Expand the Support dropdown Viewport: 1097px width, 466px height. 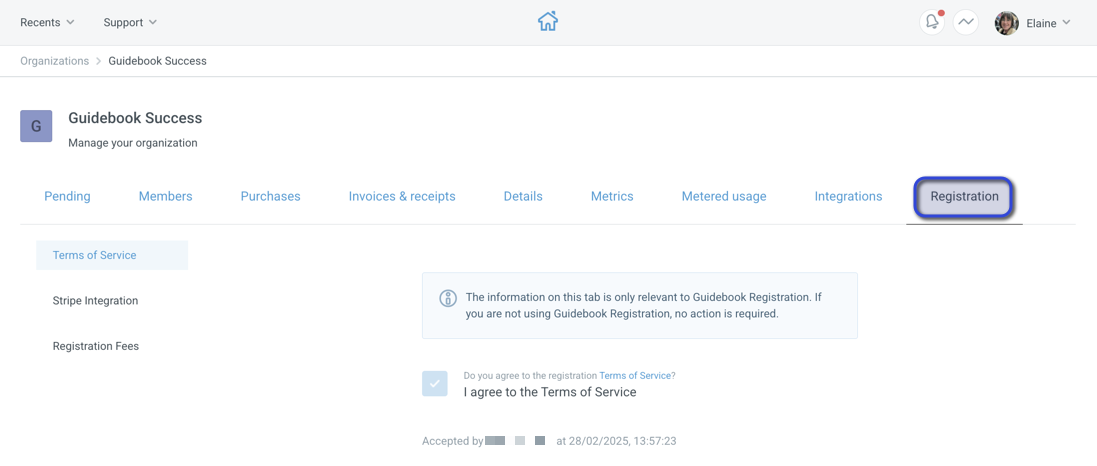[130, 22]
